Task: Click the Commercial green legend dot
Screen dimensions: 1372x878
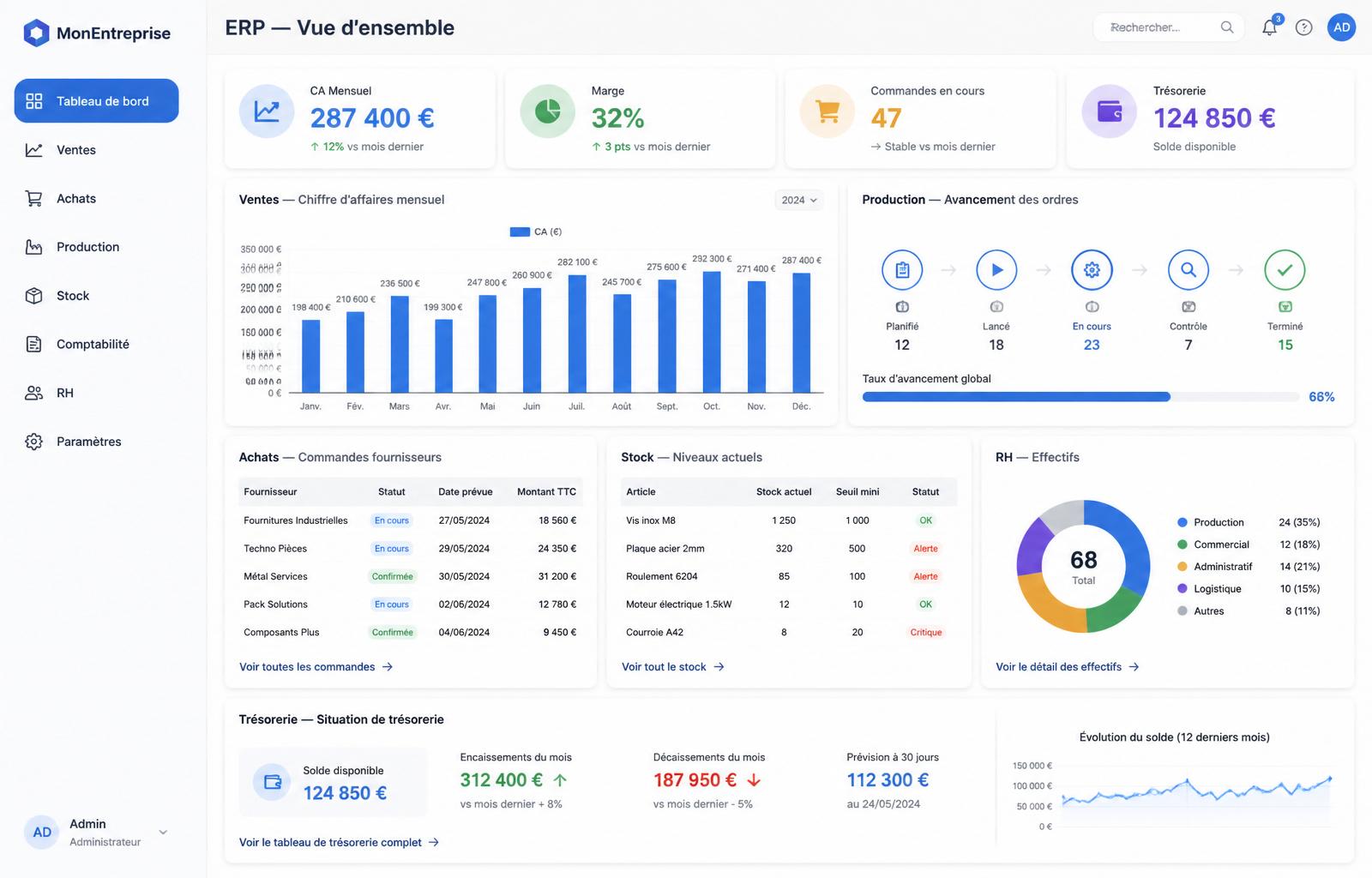Action: (x=1182, y=544)
